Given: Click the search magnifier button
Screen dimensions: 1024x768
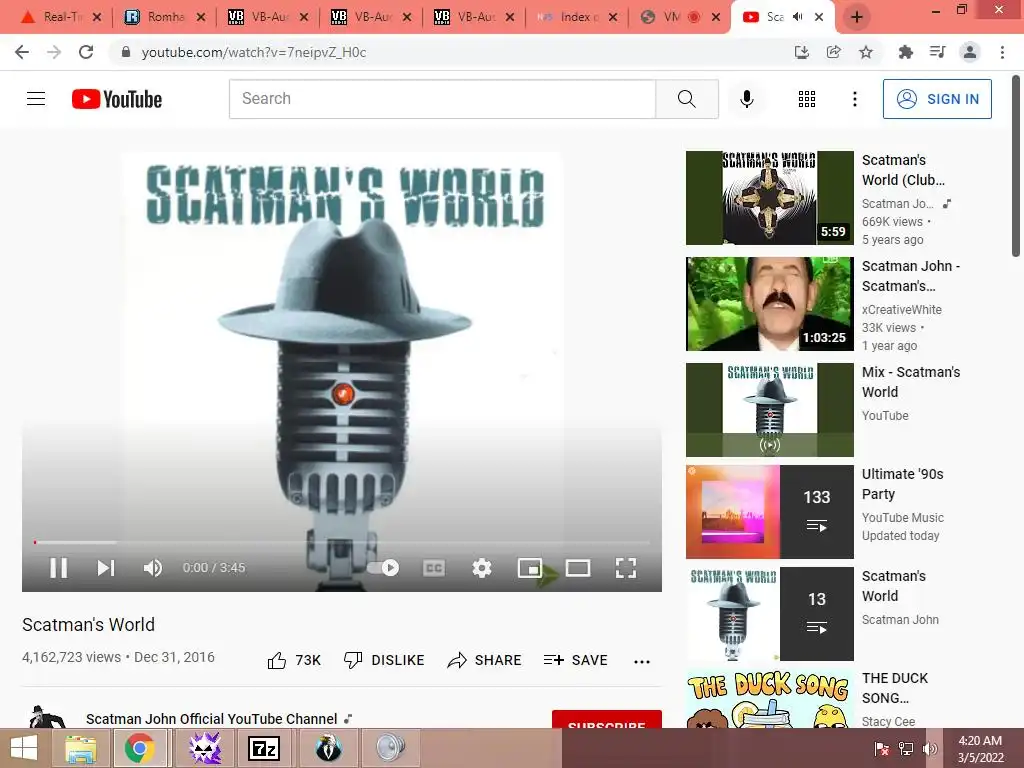Looking at the screenshot, I should coord(686,99).
